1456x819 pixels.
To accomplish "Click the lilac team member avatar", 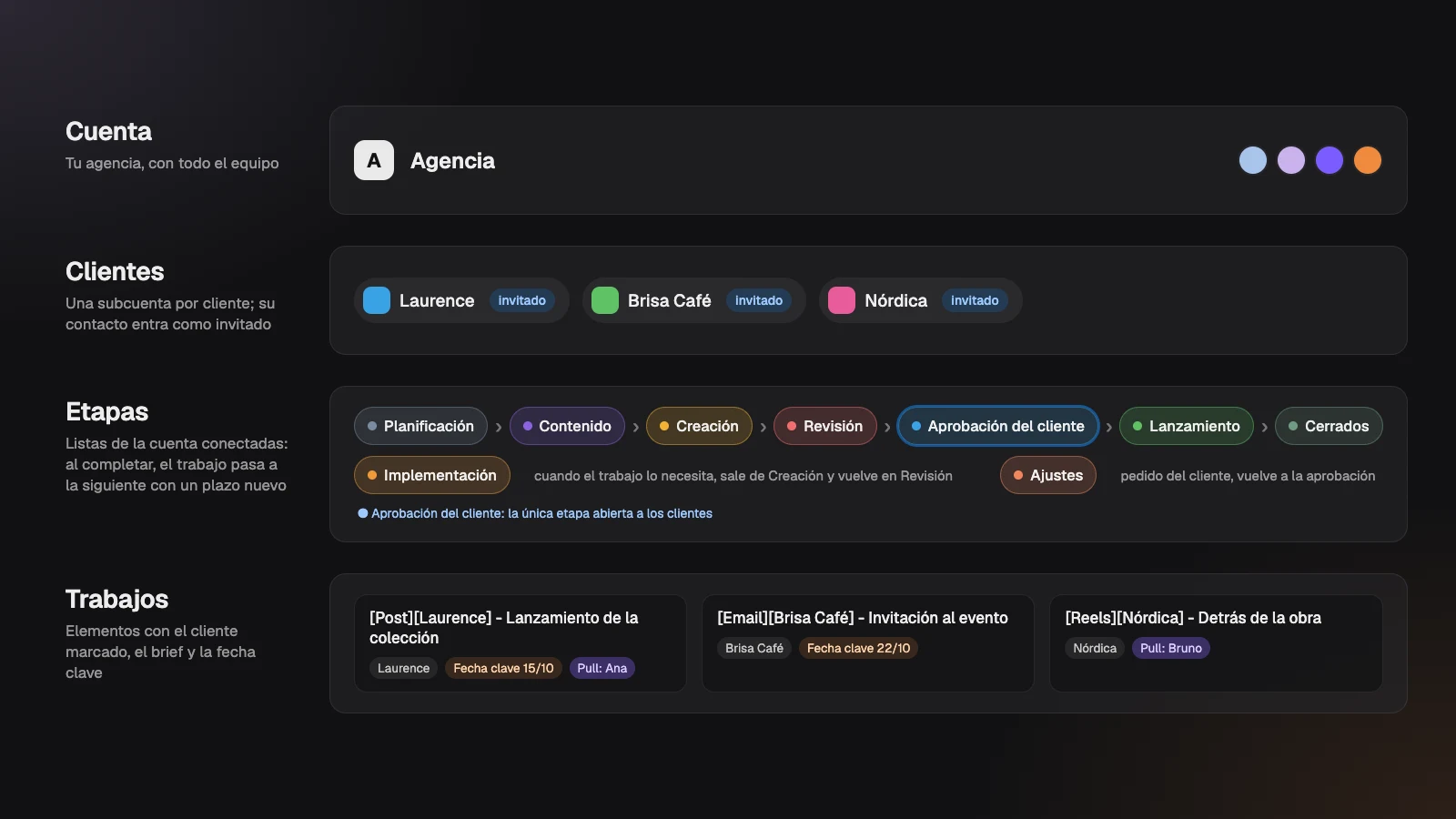I will pyautogui.click(x=1291, y=160).
